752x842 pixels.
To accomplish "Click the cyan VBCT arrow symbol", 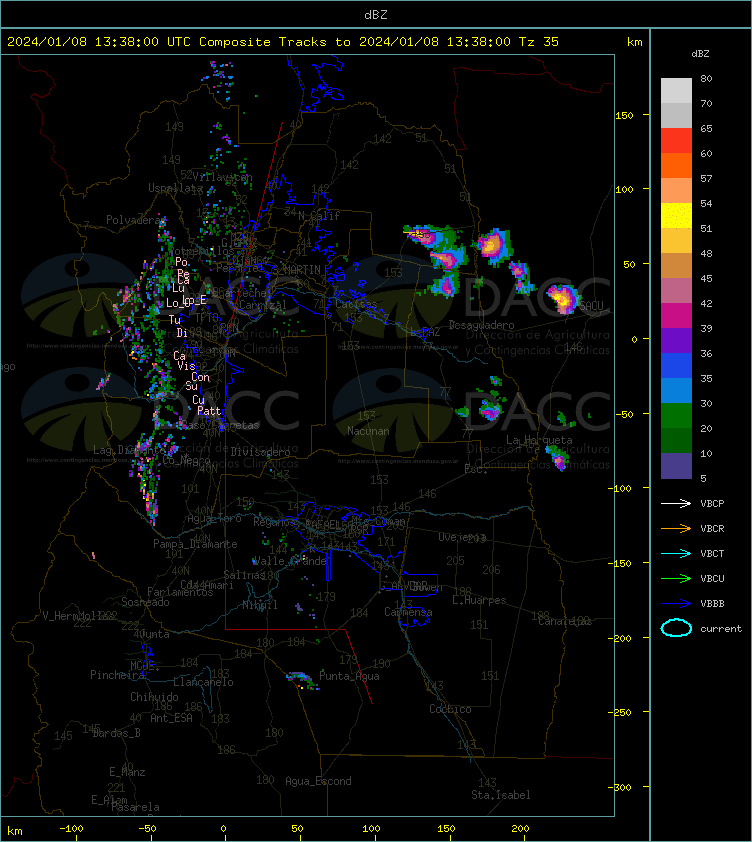I will [676, 553].
